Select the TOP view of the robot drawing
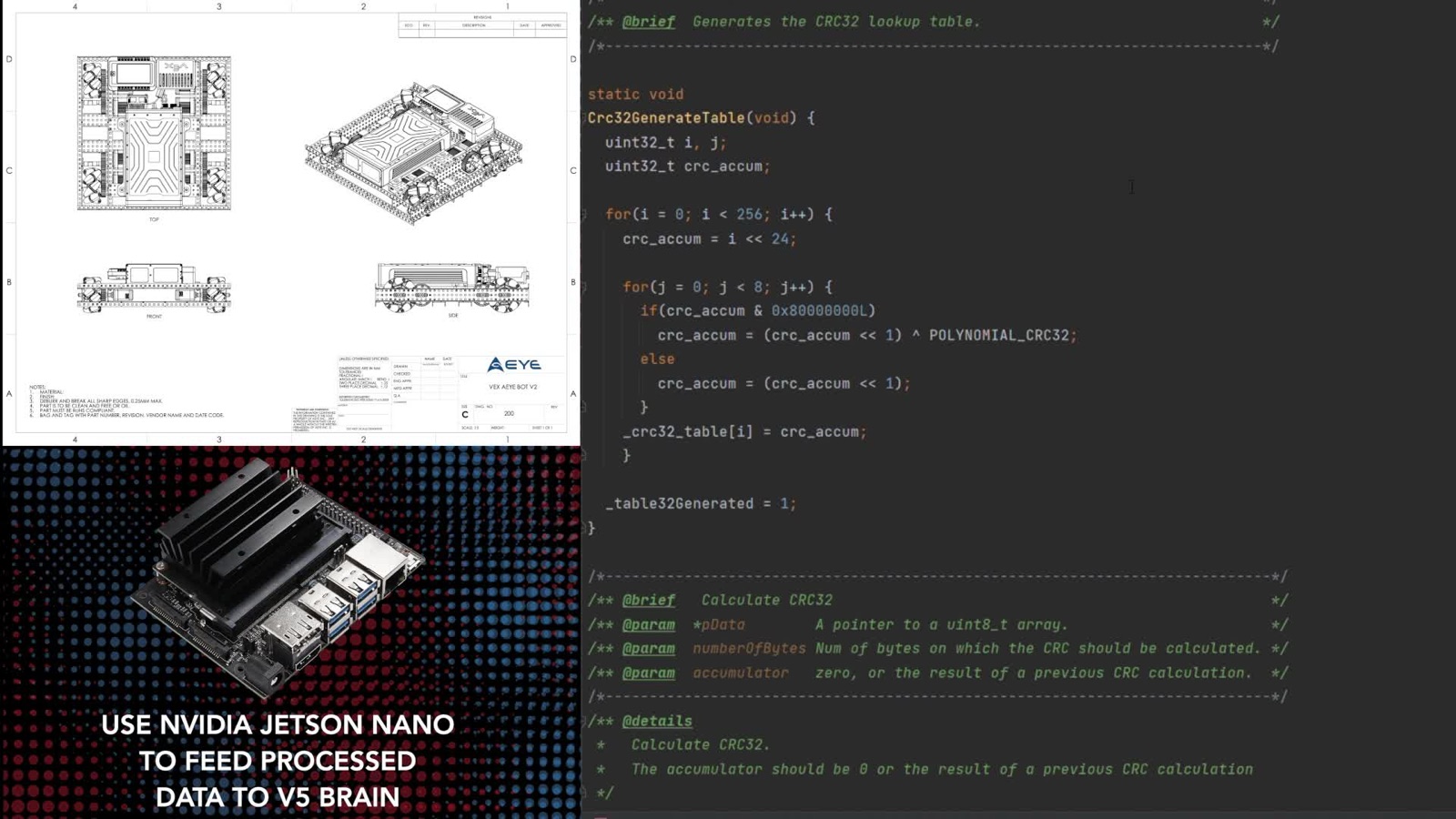Screen dimensions: 1456x819 (154, 133)
